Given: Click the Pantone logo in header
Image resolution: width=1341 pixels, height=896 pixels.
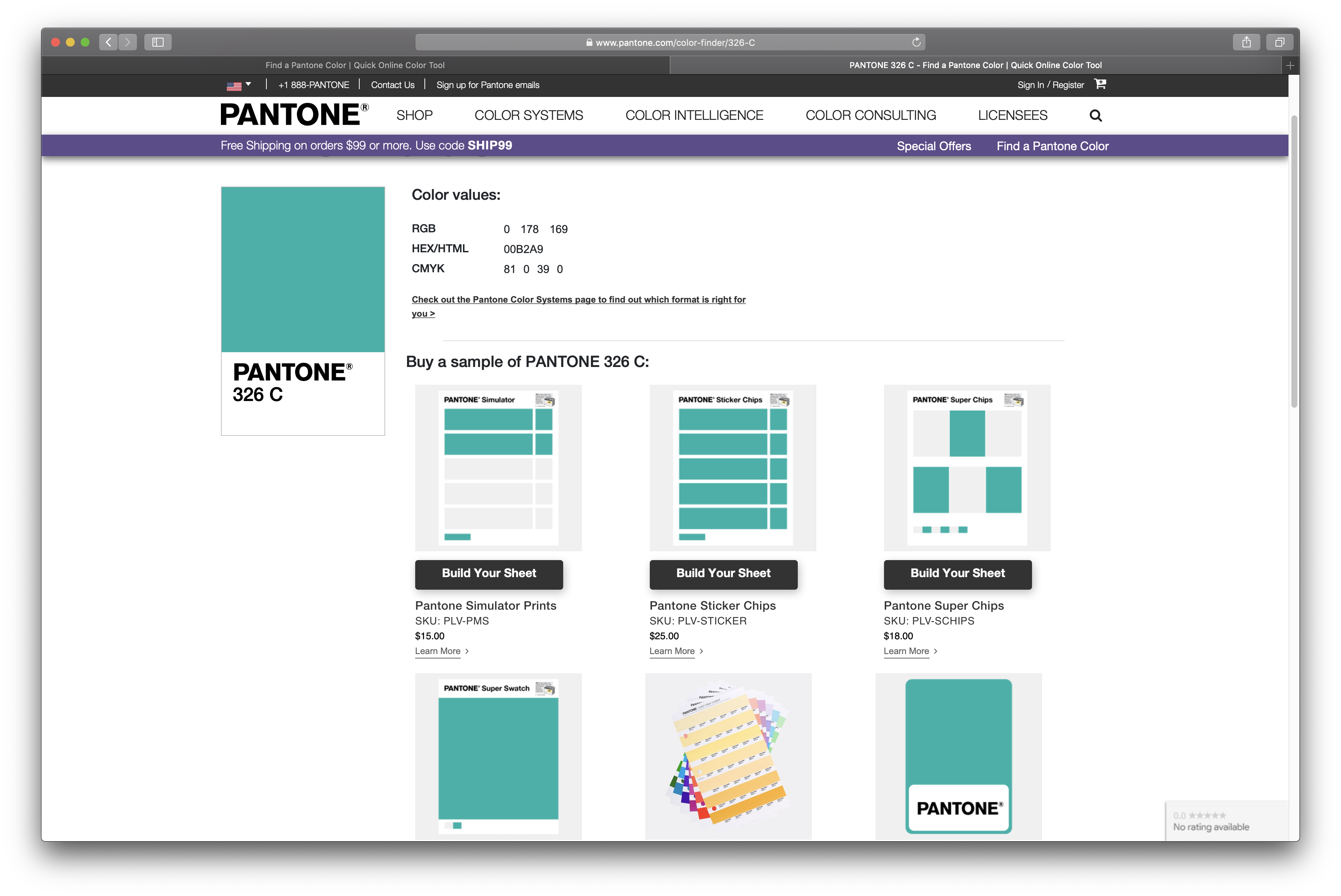Looking at the screenshot, I should point(295,115).
